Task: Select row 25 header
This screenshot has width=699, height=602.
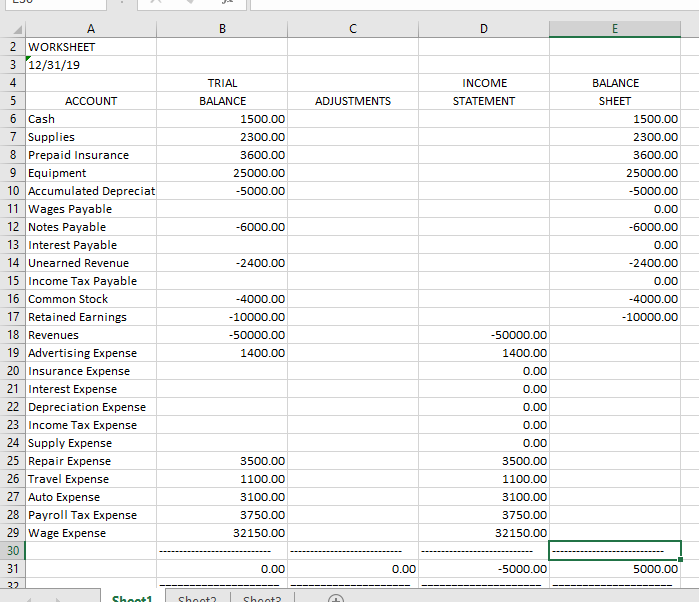Action: [x=13, y=461]
